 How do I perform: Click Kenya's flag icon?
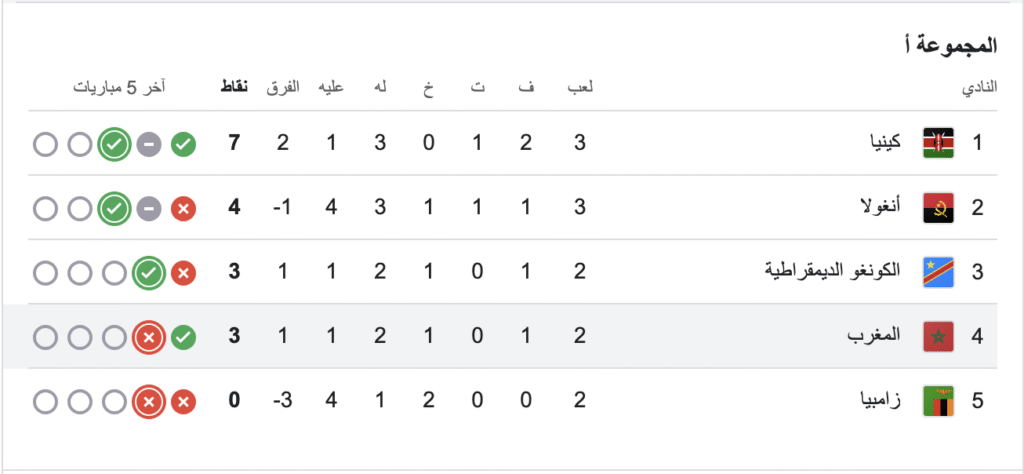pyautogui.click(x=938, y=143)
